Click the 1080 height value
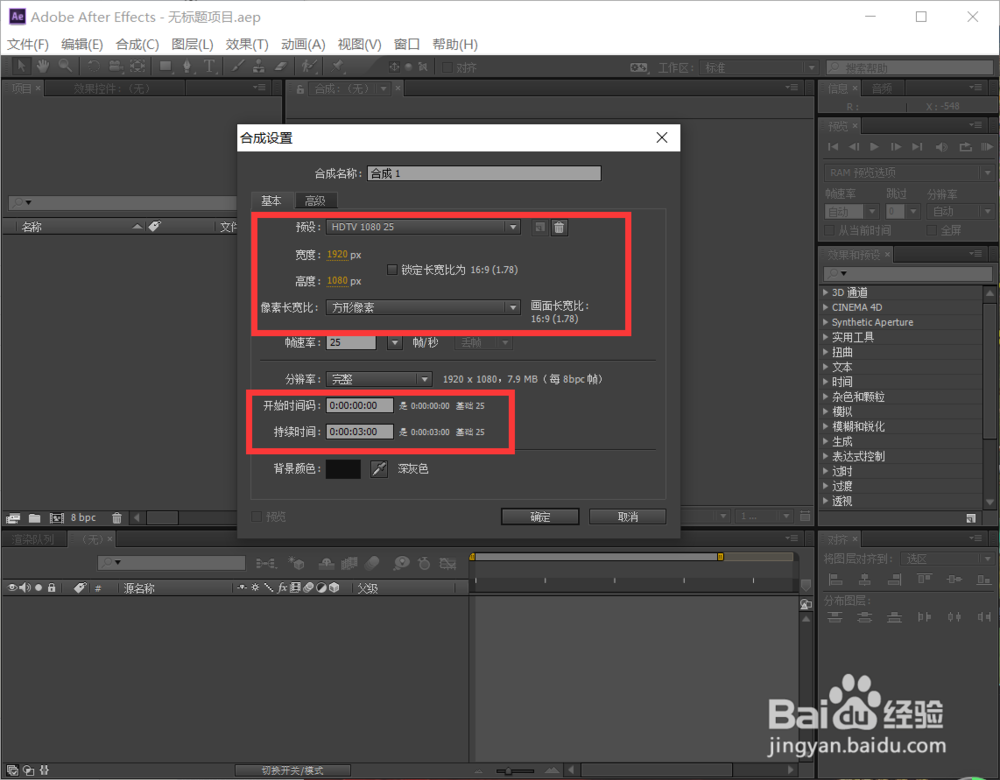The image size is (1000, 780). [337, 281]
